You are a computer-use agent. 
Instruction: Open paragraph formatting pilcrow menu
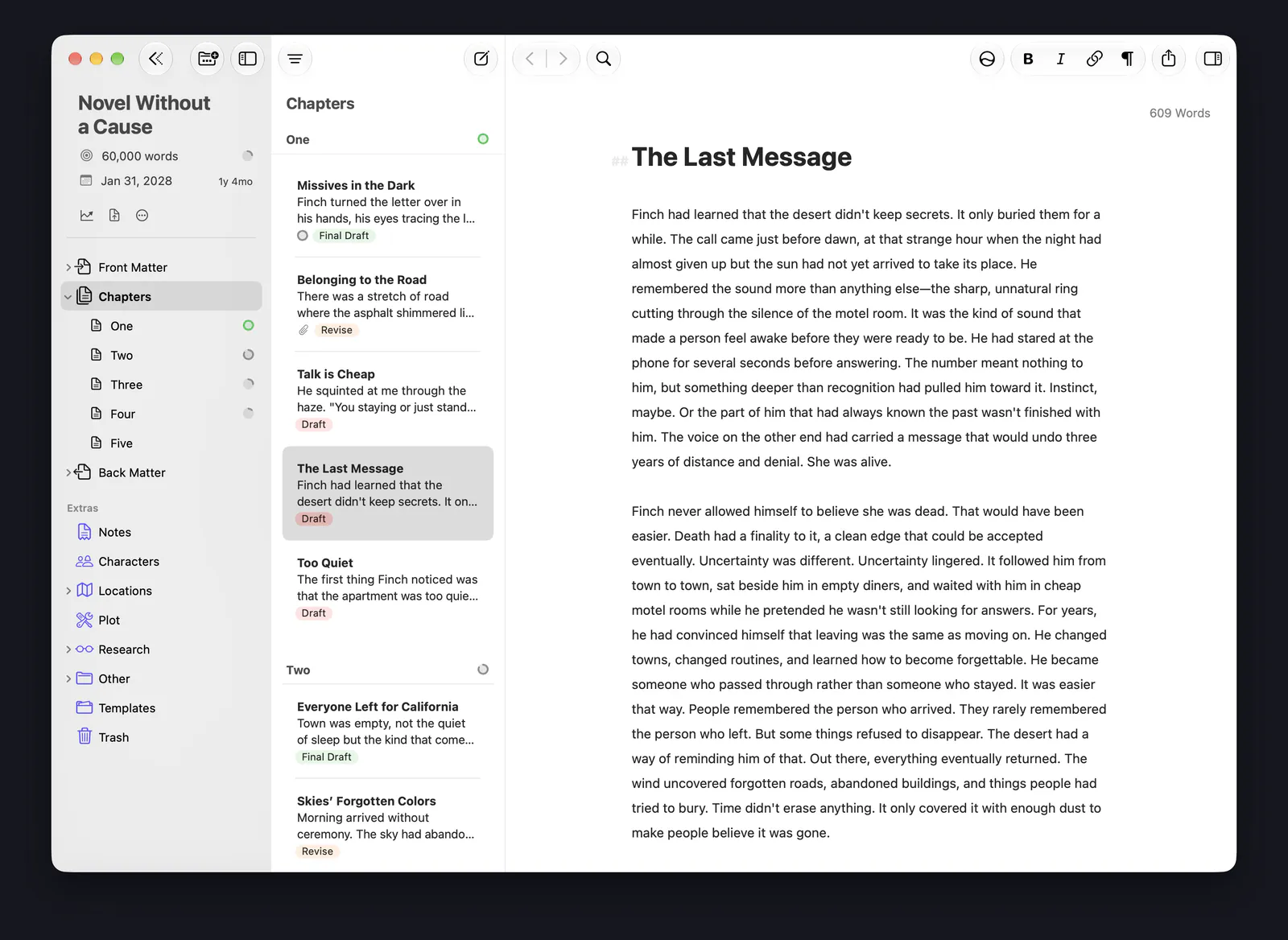(x=1127, y=59)
